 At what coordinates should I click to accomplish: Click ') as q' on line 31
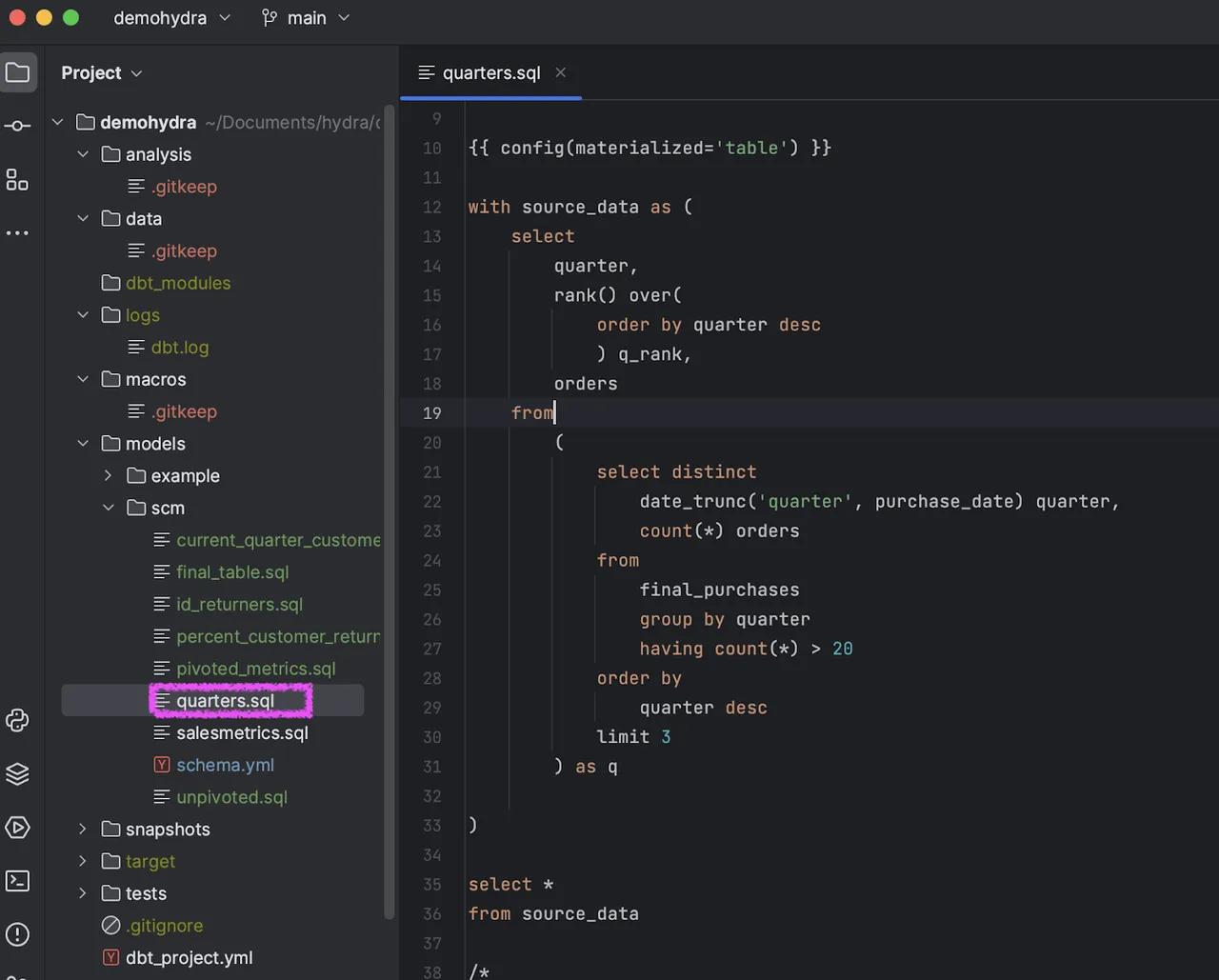point(586,767)
